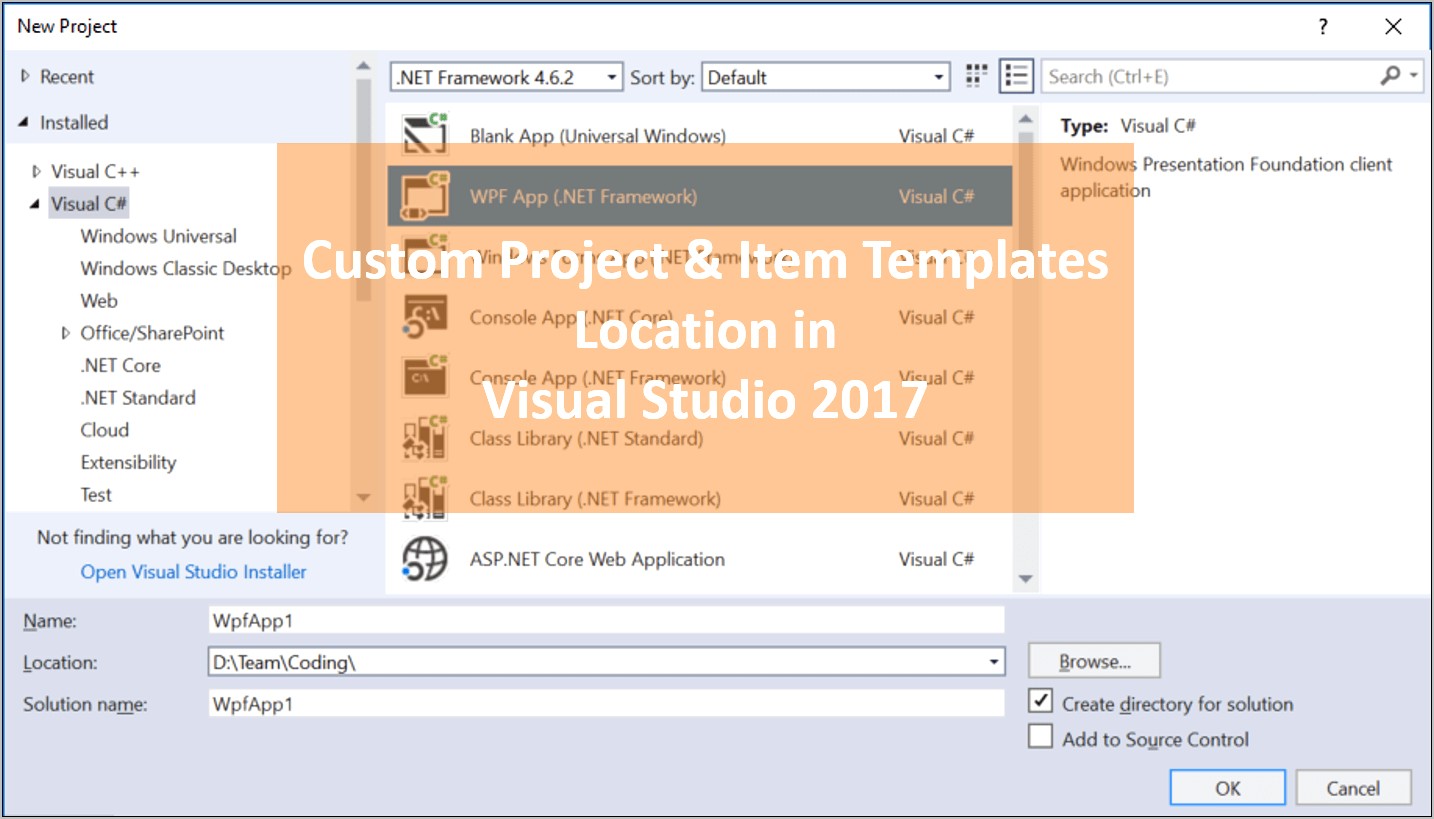
Task: Click the WPF App template icon
Action: point(425,196)
